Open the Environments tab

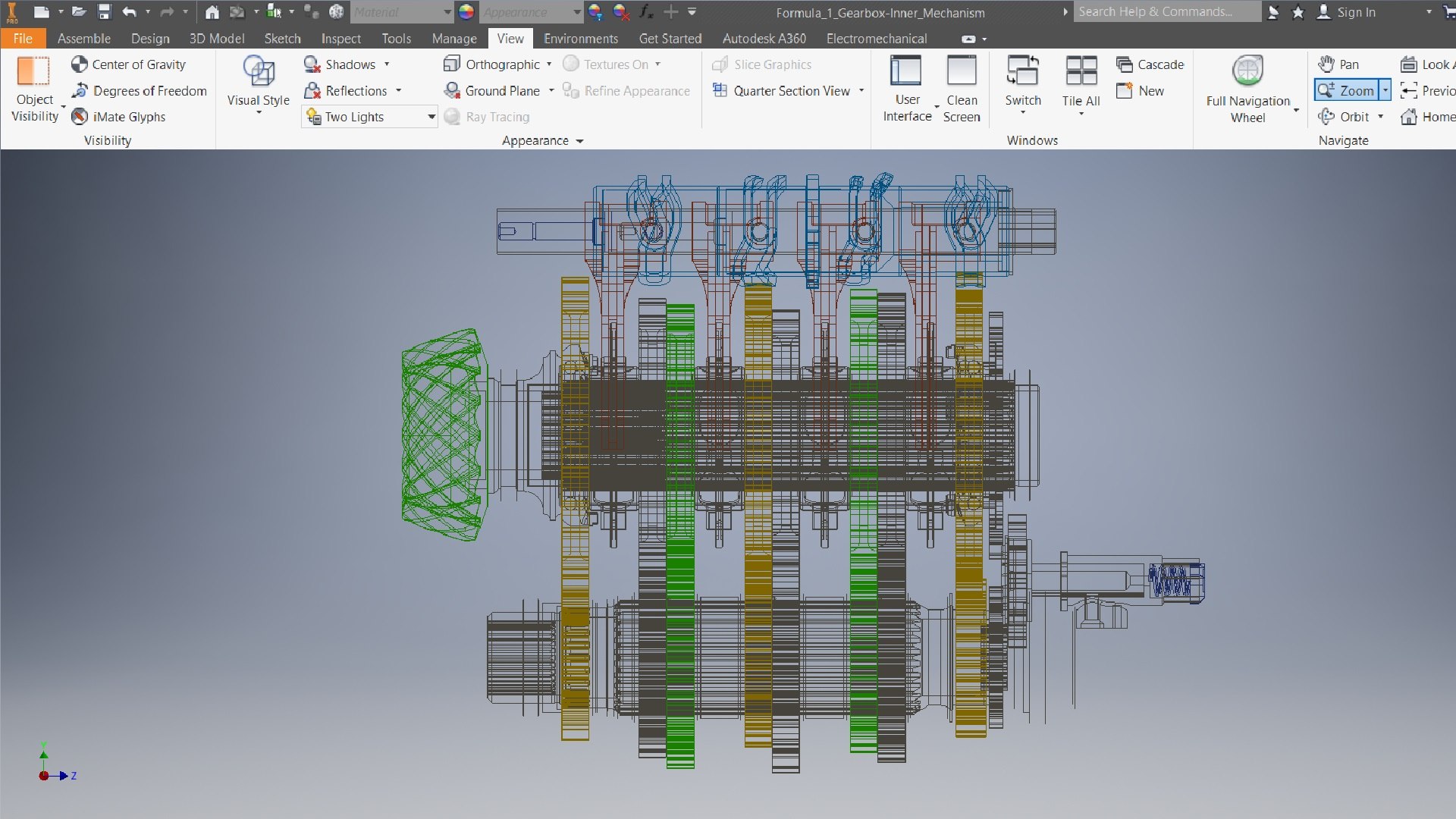(x=581, y=39)
